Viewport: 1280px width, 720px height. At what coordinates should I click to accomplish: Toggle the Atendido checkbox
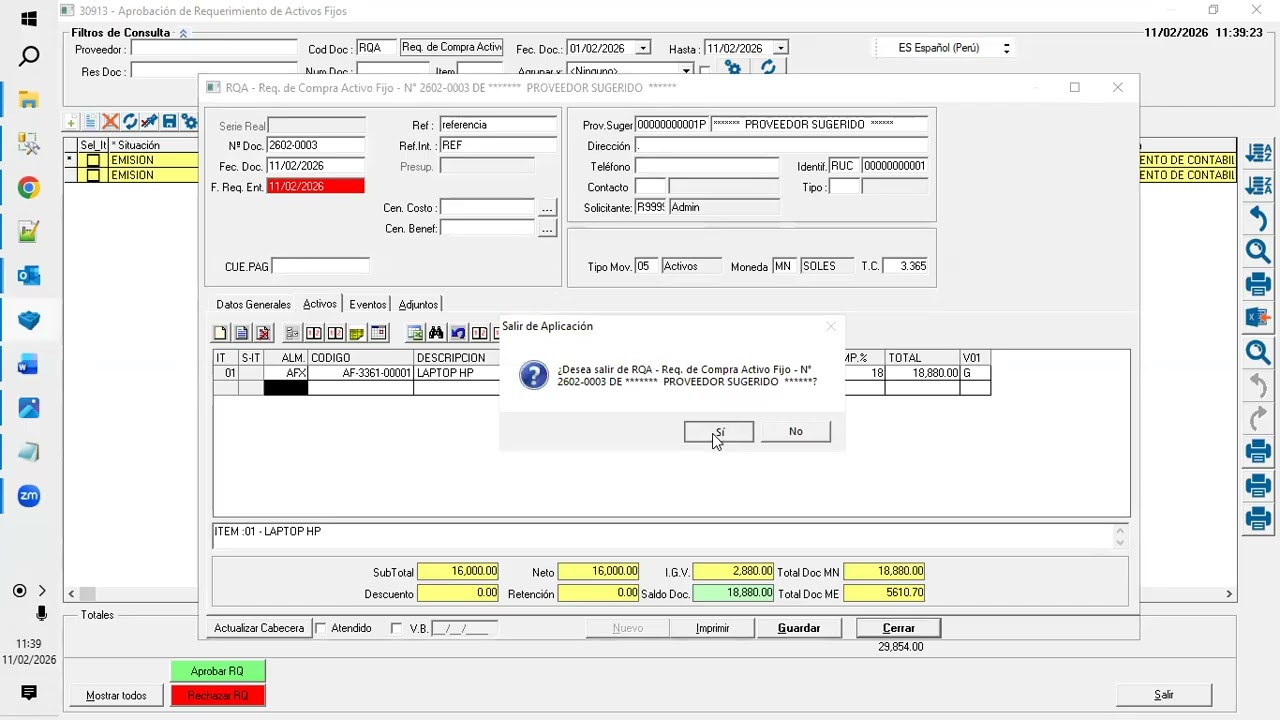[321, 628]
